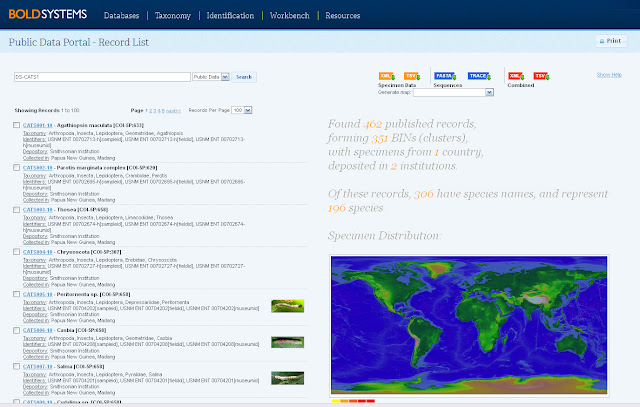Viewport: 640px width, 407px height.
Task: Open the Taxonomy menu
Action: pos(173,16)
